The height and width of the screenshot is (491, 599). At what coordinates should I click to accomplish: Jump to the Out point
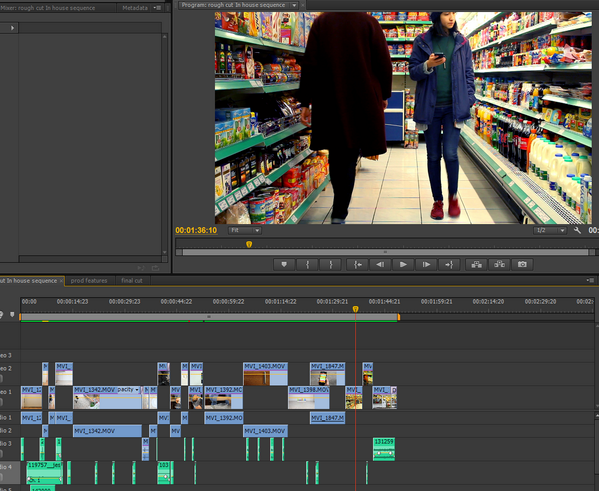(449, 264)
